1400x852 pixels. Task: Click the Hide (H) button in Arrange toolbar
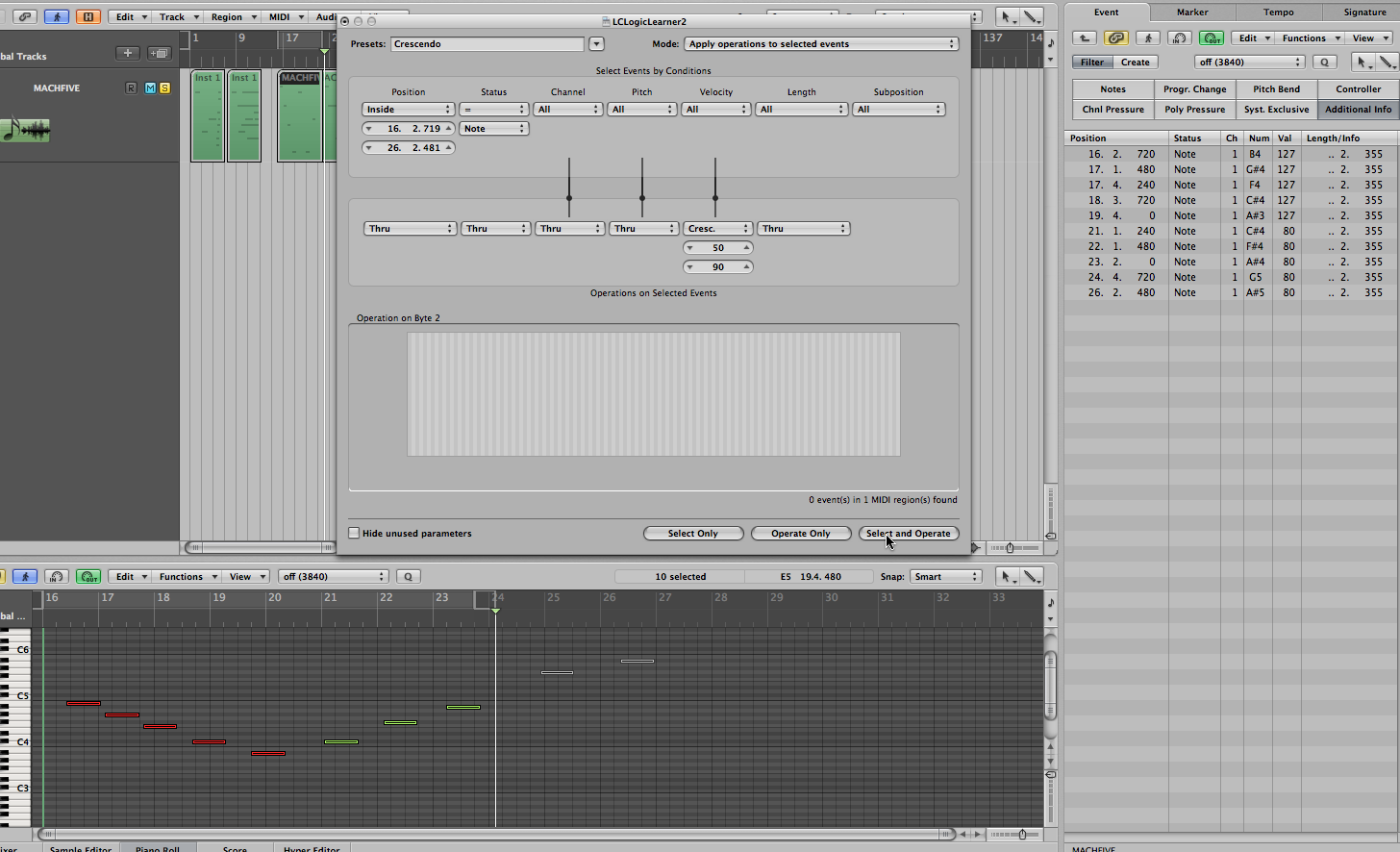click(x=87, y=16)
